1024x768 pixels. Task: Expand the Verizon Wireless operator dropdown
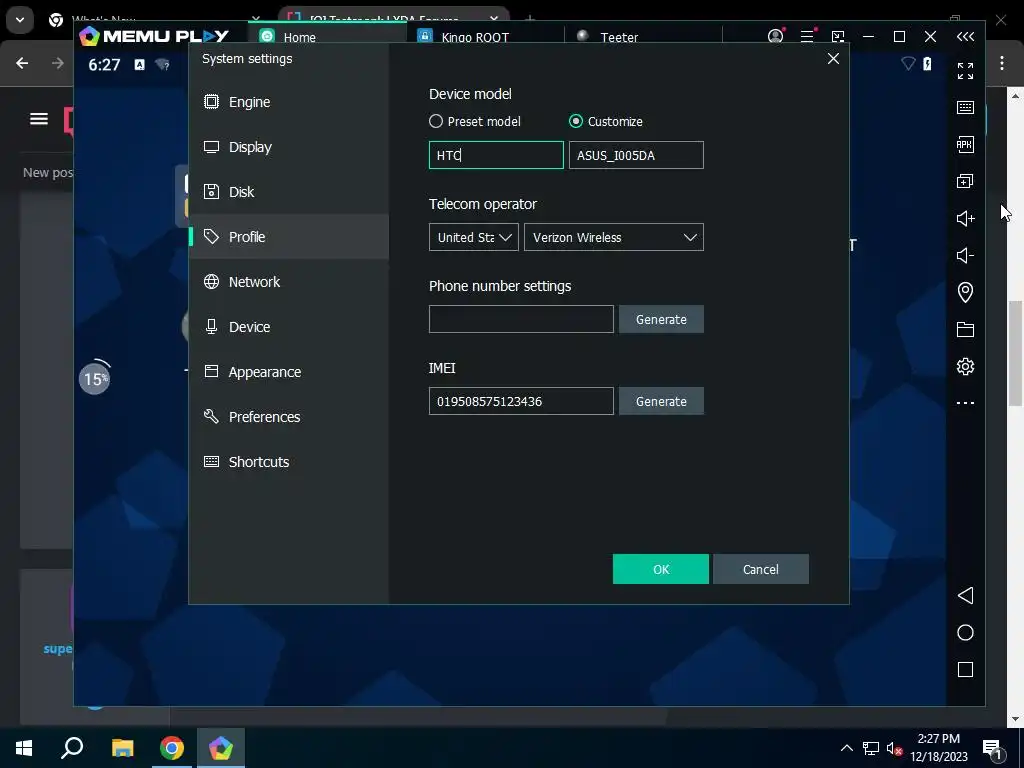coord(614,237)
